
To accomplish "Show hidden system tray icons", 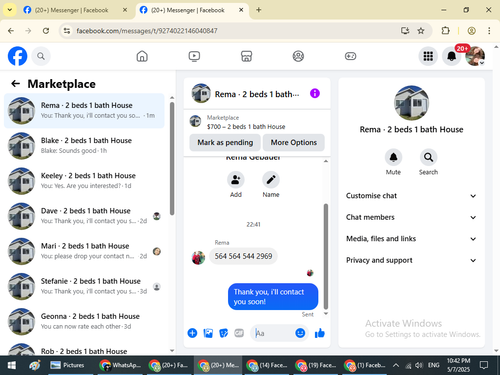I will (396, 365).
